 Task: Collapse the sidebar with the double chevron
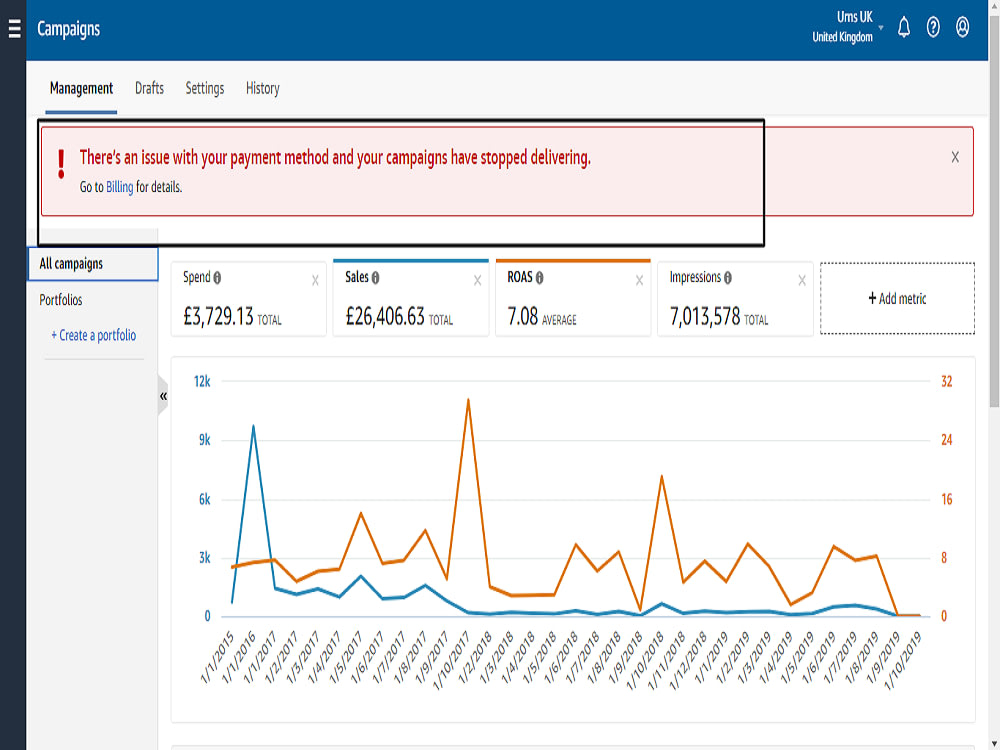point(163,396)
